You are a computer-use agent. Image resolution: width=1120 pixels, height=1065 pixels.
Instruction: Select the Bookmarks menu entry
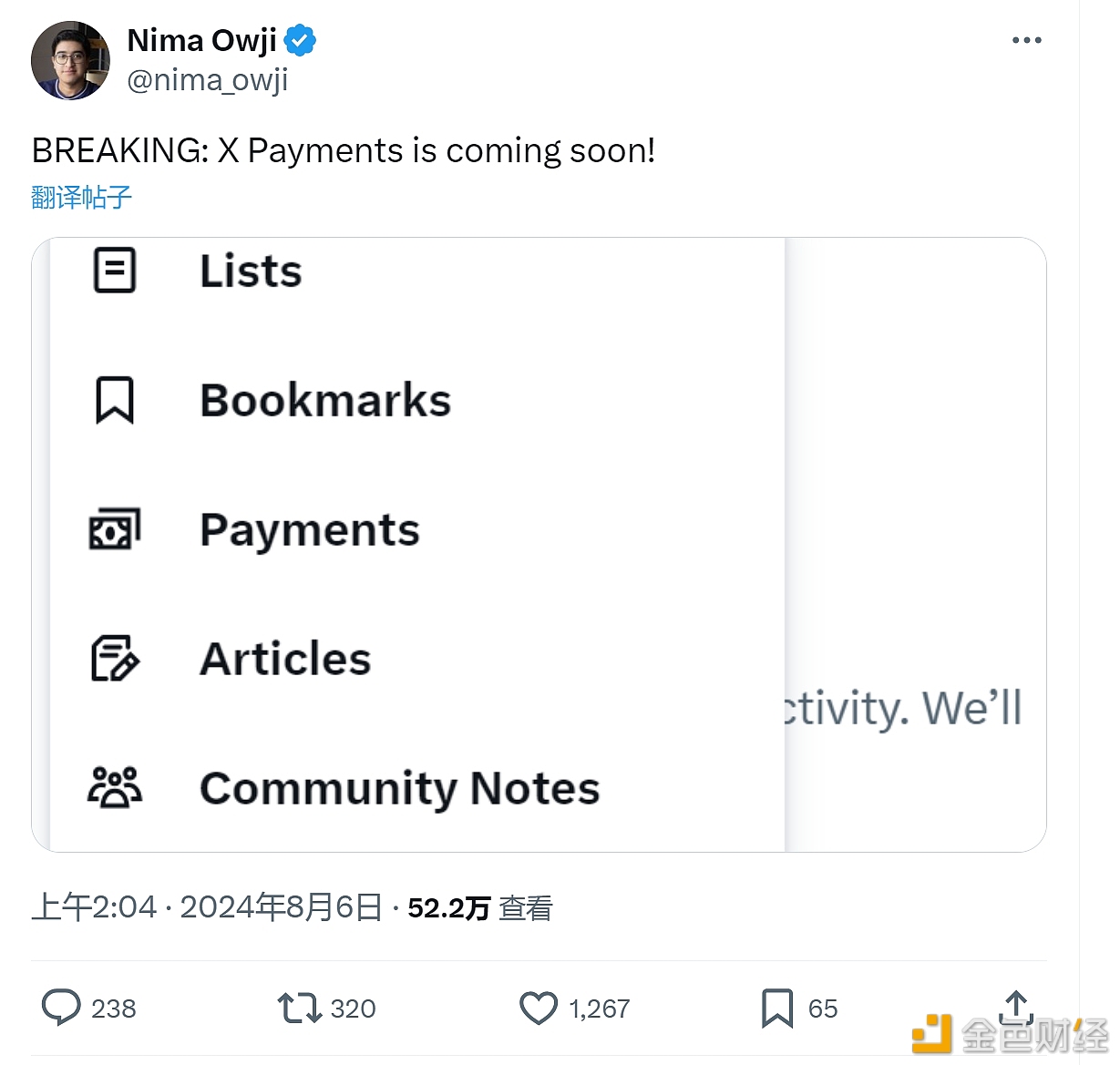(x=325, y=400)
